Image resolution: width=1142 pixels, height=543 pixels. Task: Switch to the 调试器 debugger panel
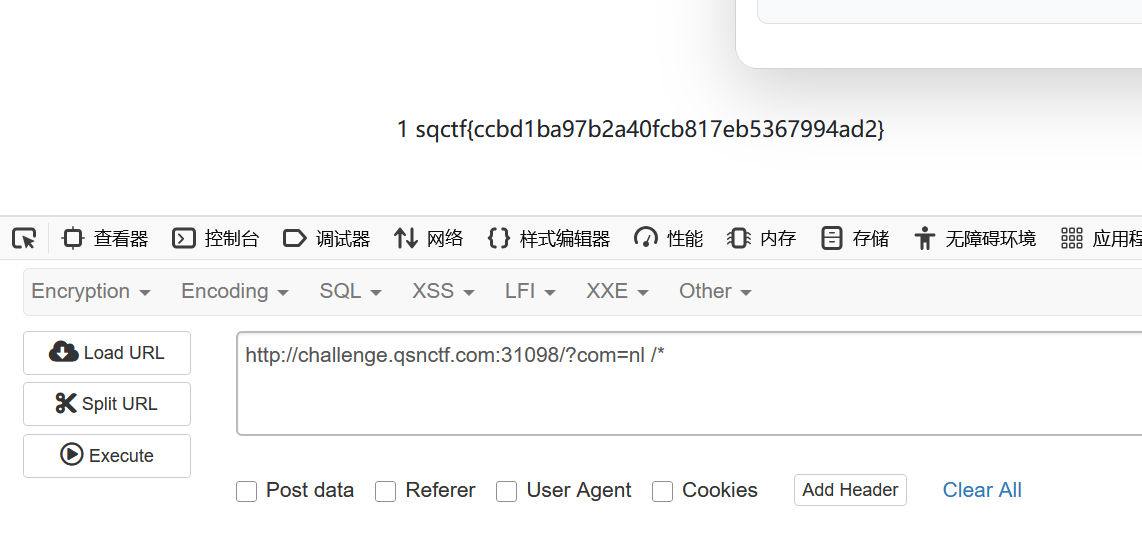pos(326,238)
